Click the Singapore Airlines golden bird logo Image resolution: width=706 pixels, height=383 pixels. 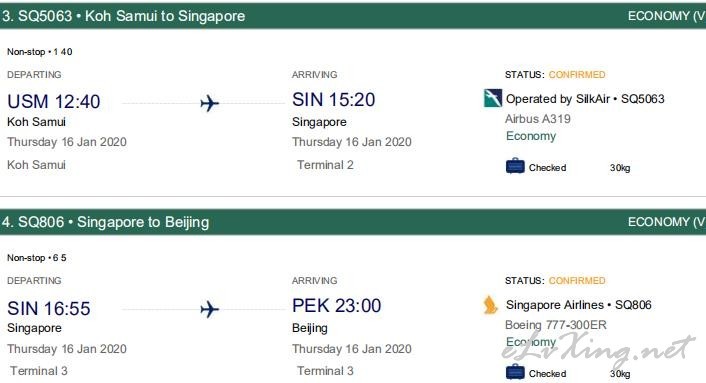[490, 305]
